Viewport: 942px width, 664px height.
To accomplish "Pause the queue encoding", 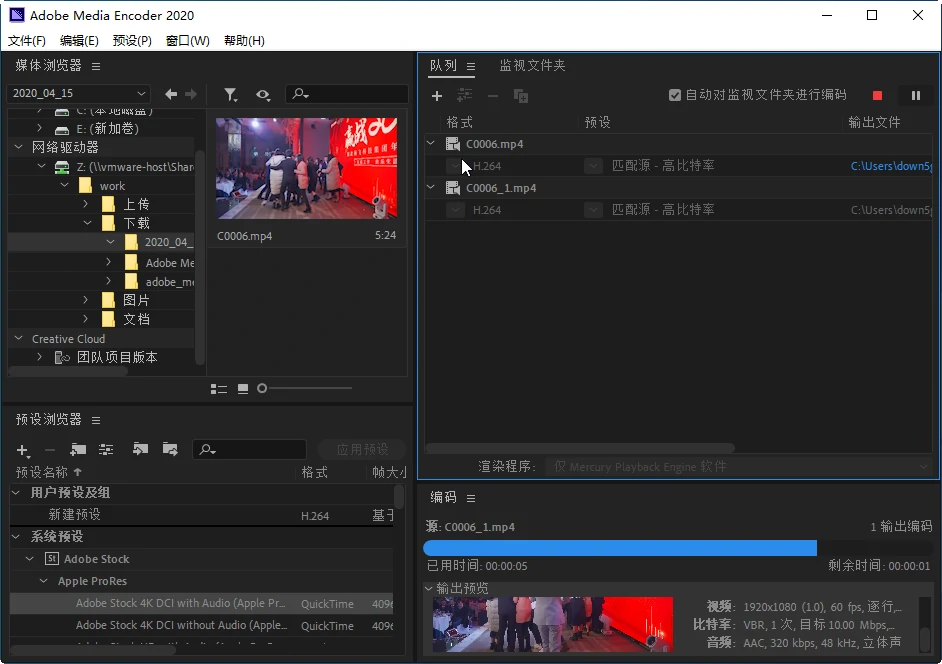I will coord(915,96).
